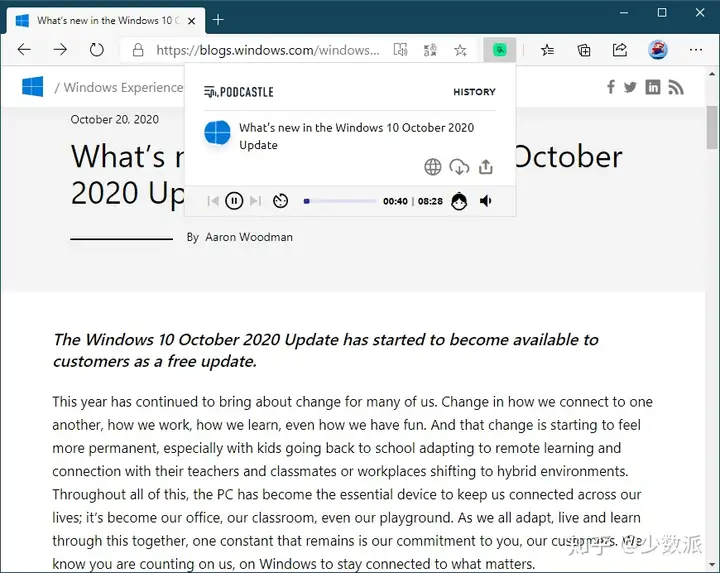Open the blog RSS feed
The width and height of the screenshot is (720, 573).
point(676,87)
